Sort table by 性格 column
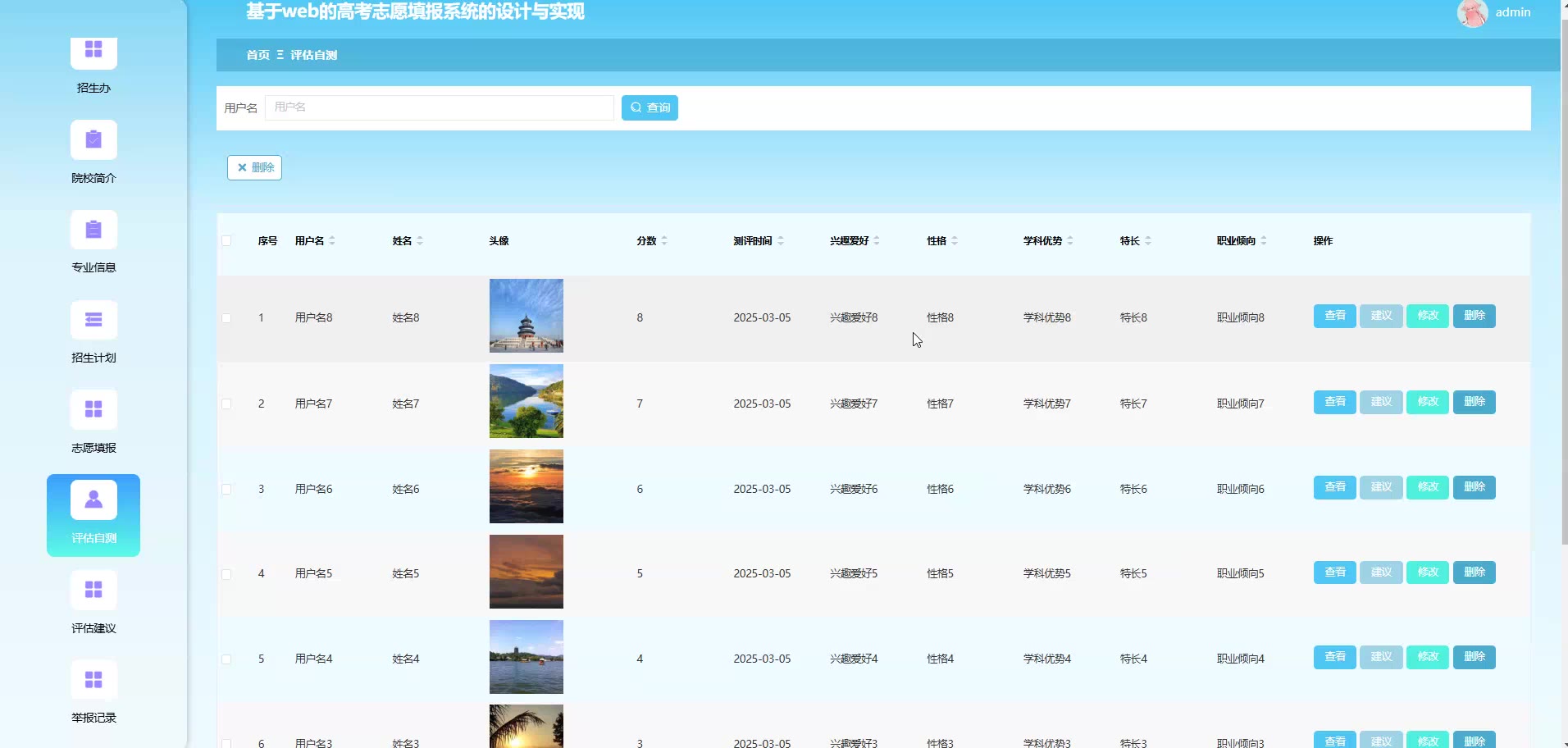The width and height of the screenshot is (1568, 748). tap(955, 240)
